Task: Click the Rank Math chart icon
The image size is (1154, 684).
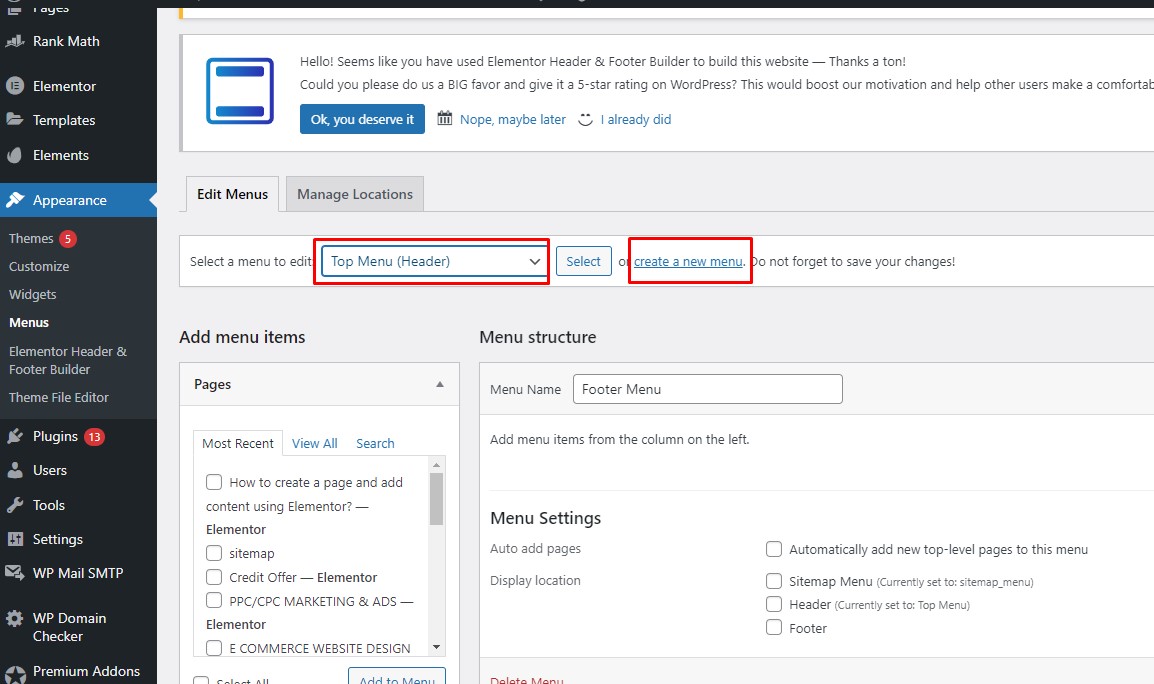Action: [15, 41]
